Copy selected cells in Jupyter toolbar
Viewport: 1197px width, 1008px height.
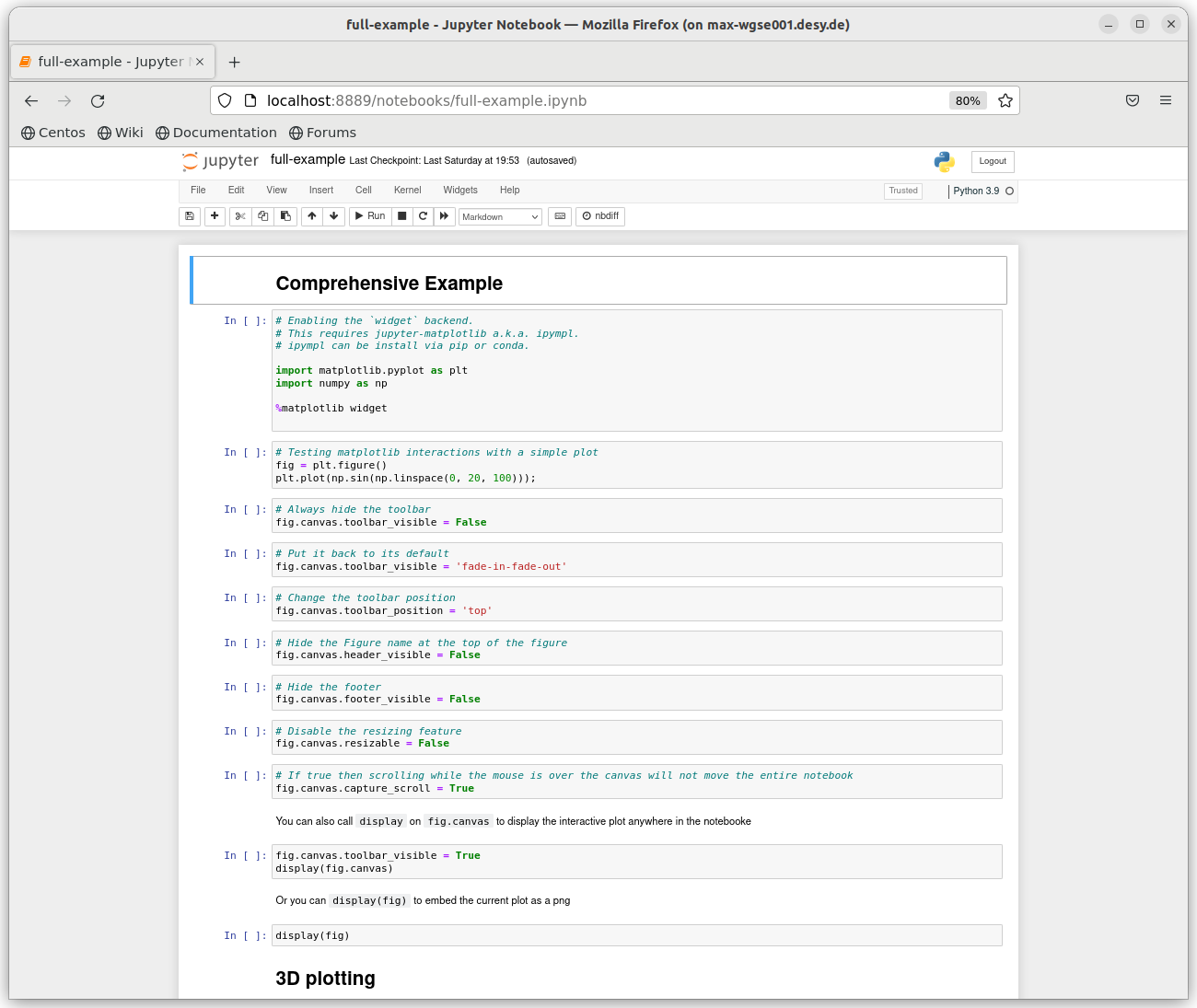click(263, 216)
